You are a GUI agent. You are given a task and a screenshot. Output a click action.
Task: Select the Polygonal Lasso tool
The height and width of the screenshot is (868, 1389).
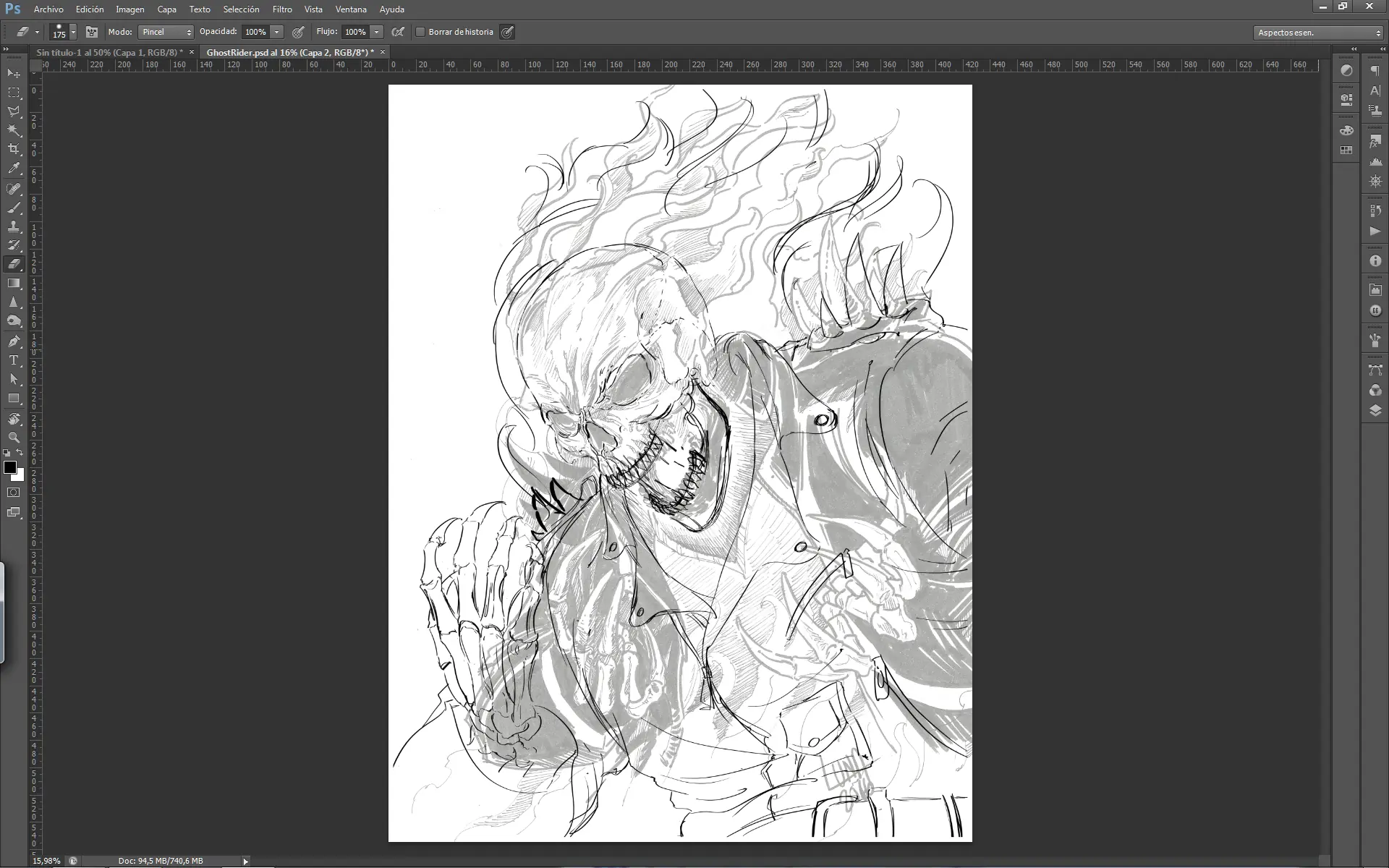14,111
